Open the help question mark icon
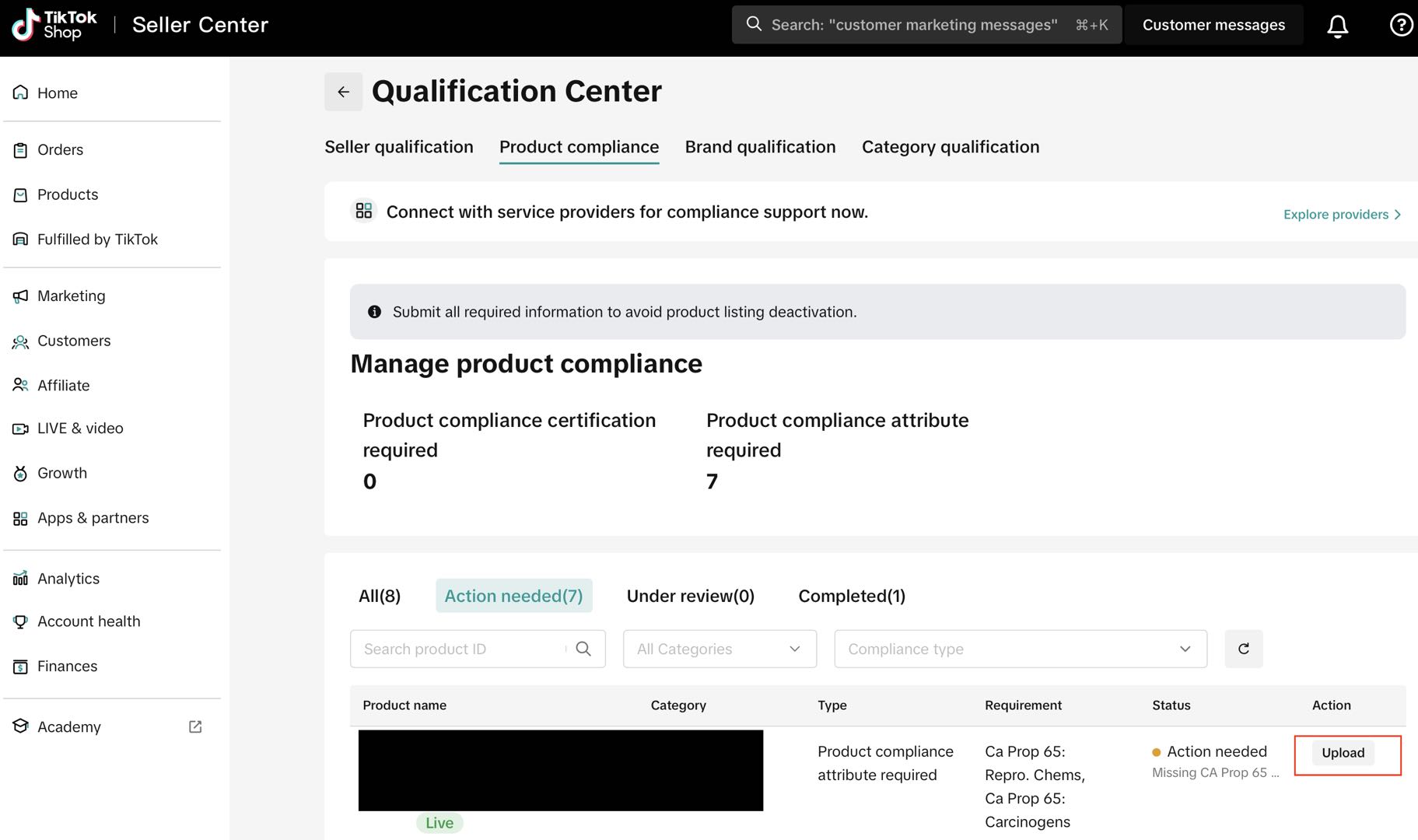The image size is (1418, 840). point(1401,26)
